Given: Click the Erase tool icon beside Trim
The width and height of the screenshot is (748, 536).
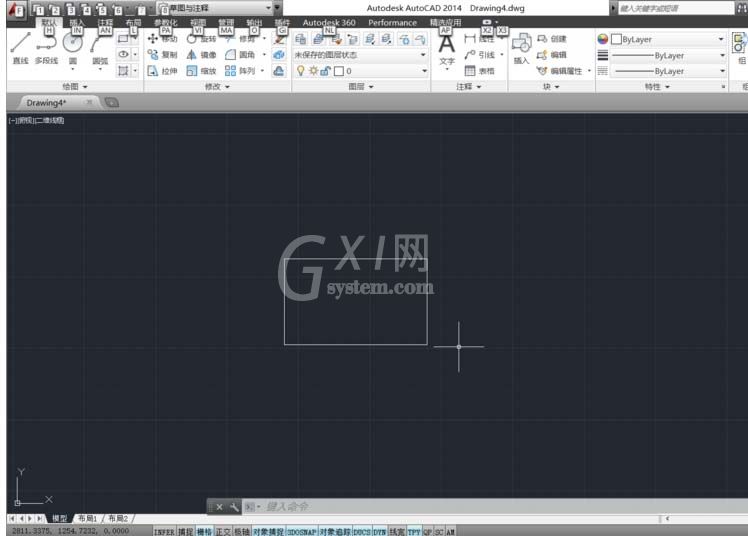Looking at the screenshot, I should (279, 39).
